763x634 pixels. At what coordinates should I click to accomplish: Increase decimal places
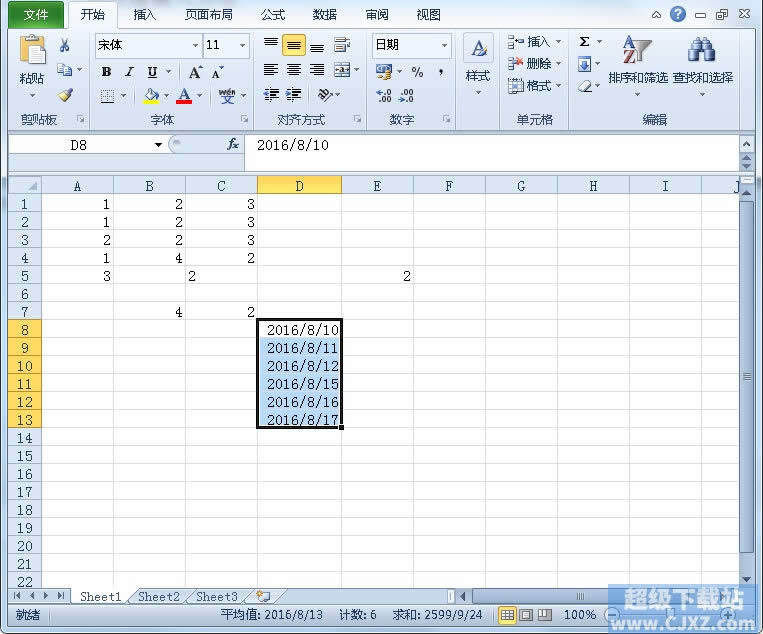click(x=384, y=95)
